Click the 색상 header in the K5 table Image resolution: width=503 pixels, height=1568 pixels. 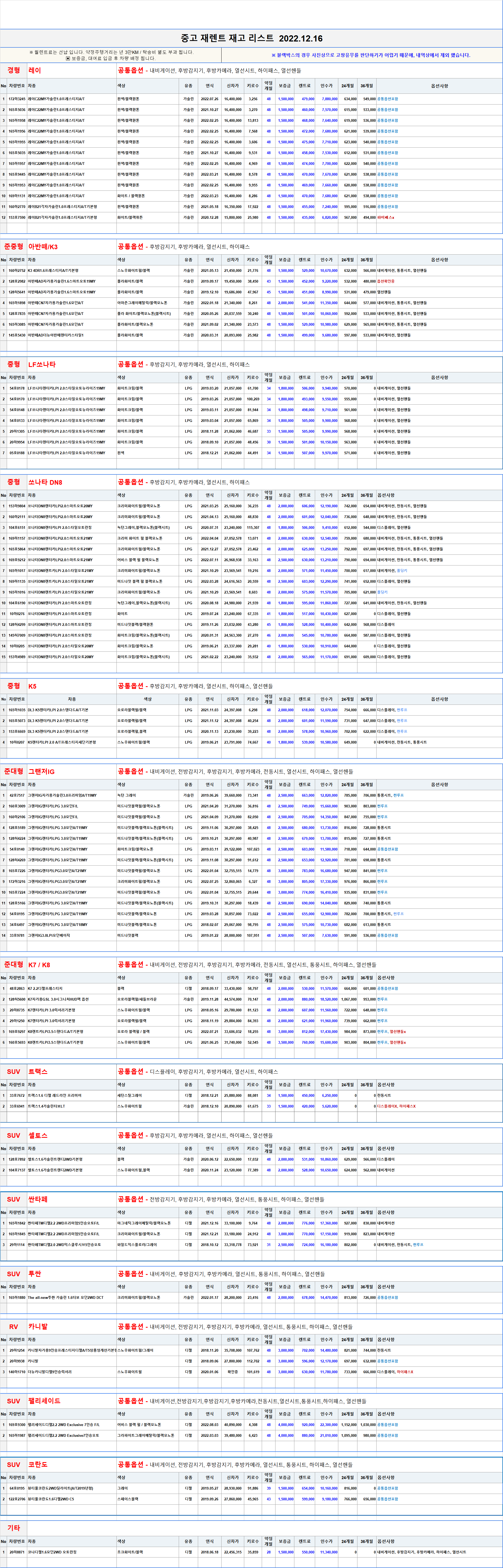147,699
